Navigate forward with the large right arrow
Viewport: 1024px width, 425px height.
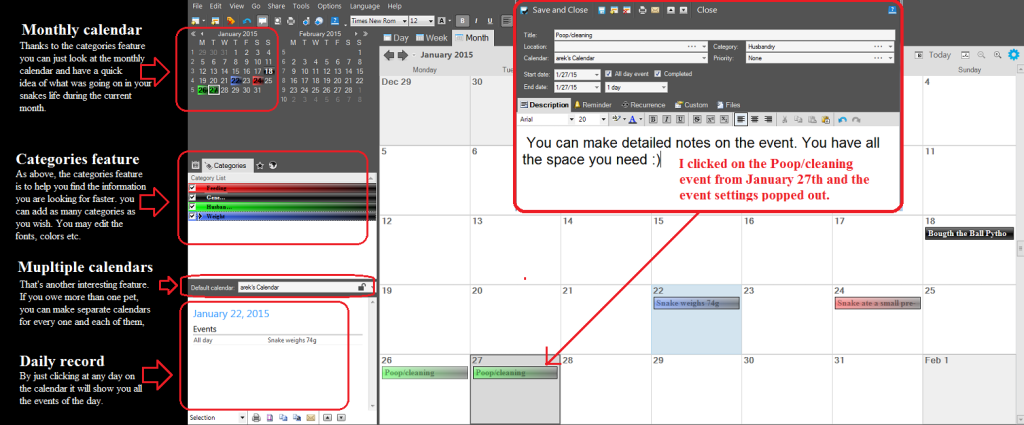point(404,55)
